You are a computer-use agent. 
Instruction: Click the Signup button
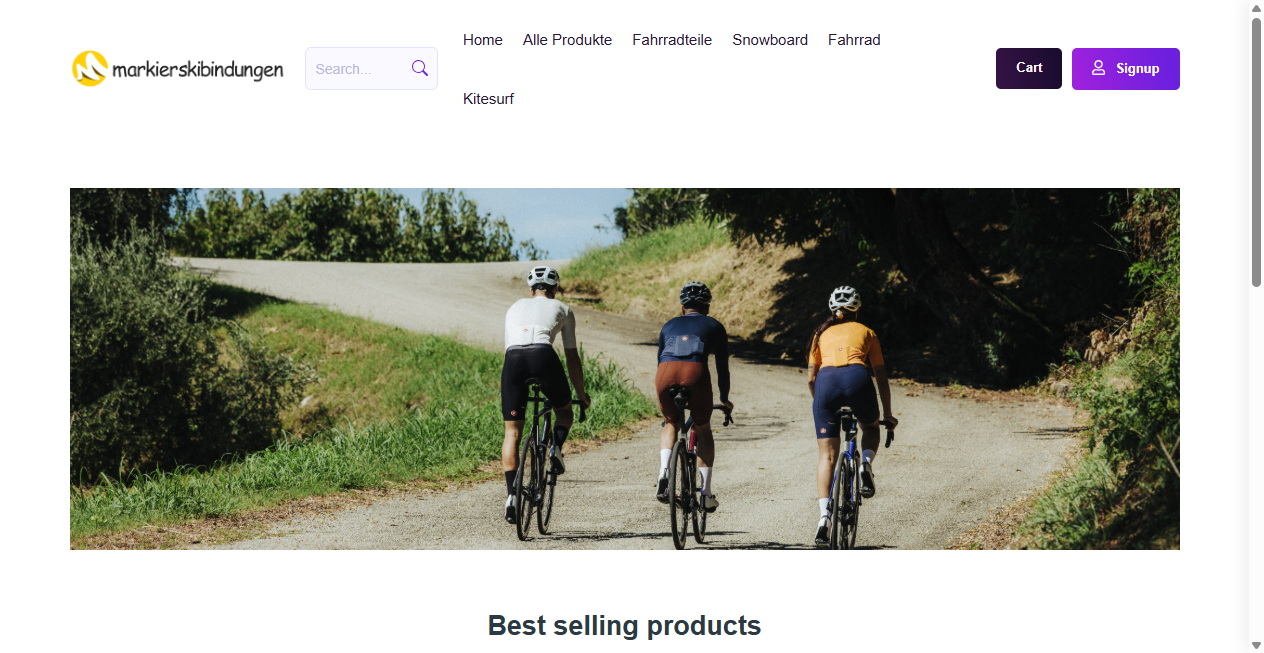tap(1125, 68)
